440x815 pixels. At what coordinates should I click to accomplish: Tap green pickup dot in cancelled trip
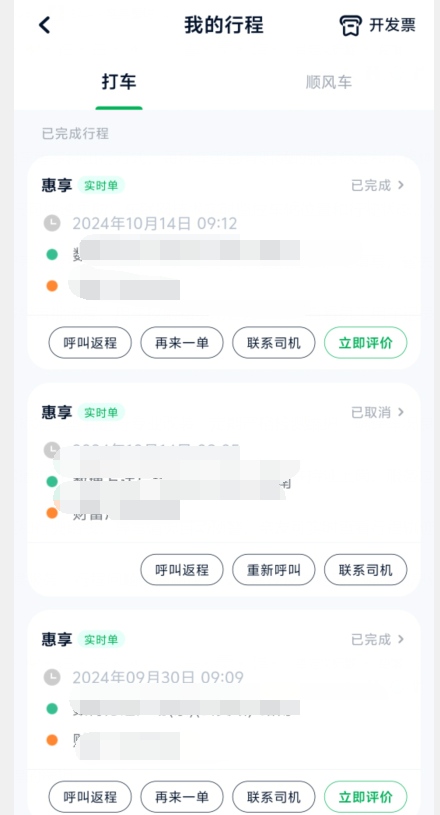click(51, 482)
